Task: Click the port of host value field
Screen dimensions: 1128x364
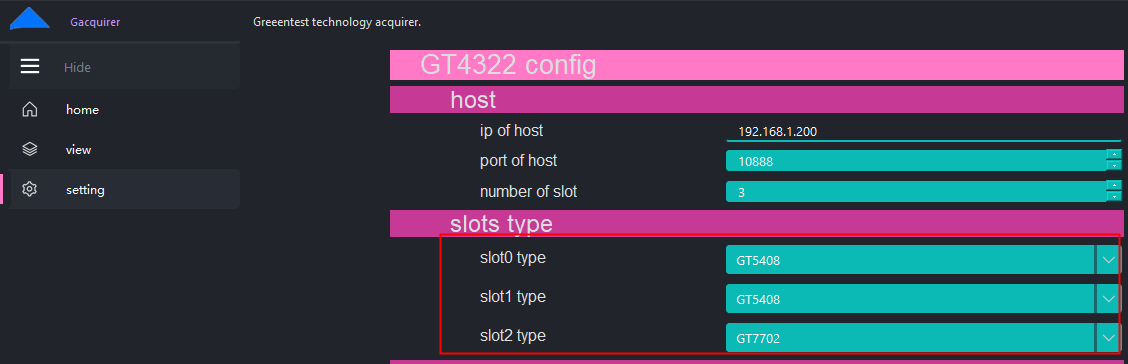Action: click(x=916, y=160)
